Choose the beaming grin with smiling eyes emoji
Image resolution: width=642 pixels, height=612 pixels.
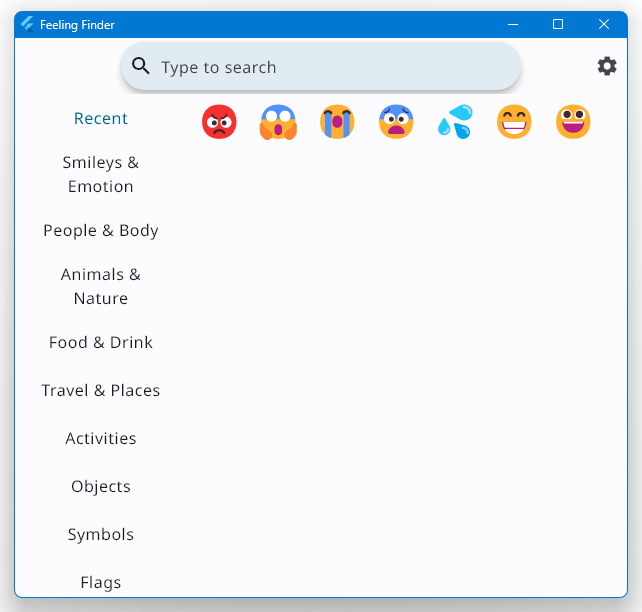[x=514, y=122]
